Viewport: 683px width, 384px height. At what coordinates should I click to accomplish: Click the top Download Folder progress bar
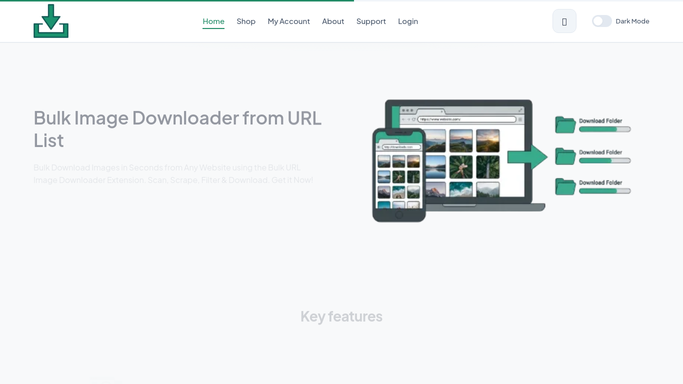click(605, 129)
